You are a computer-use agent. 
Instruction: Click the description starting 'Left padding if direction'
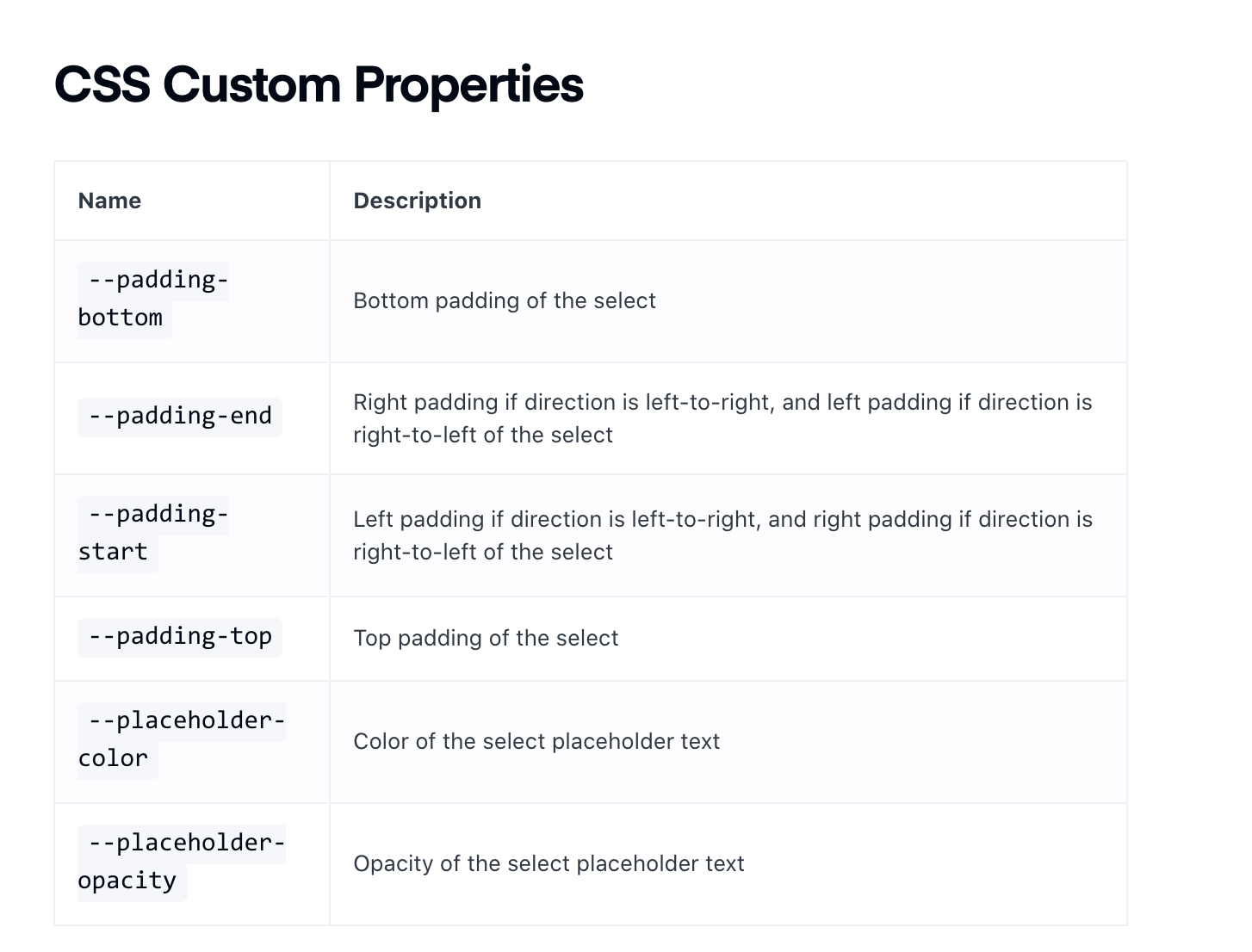(x=722, y=535)
